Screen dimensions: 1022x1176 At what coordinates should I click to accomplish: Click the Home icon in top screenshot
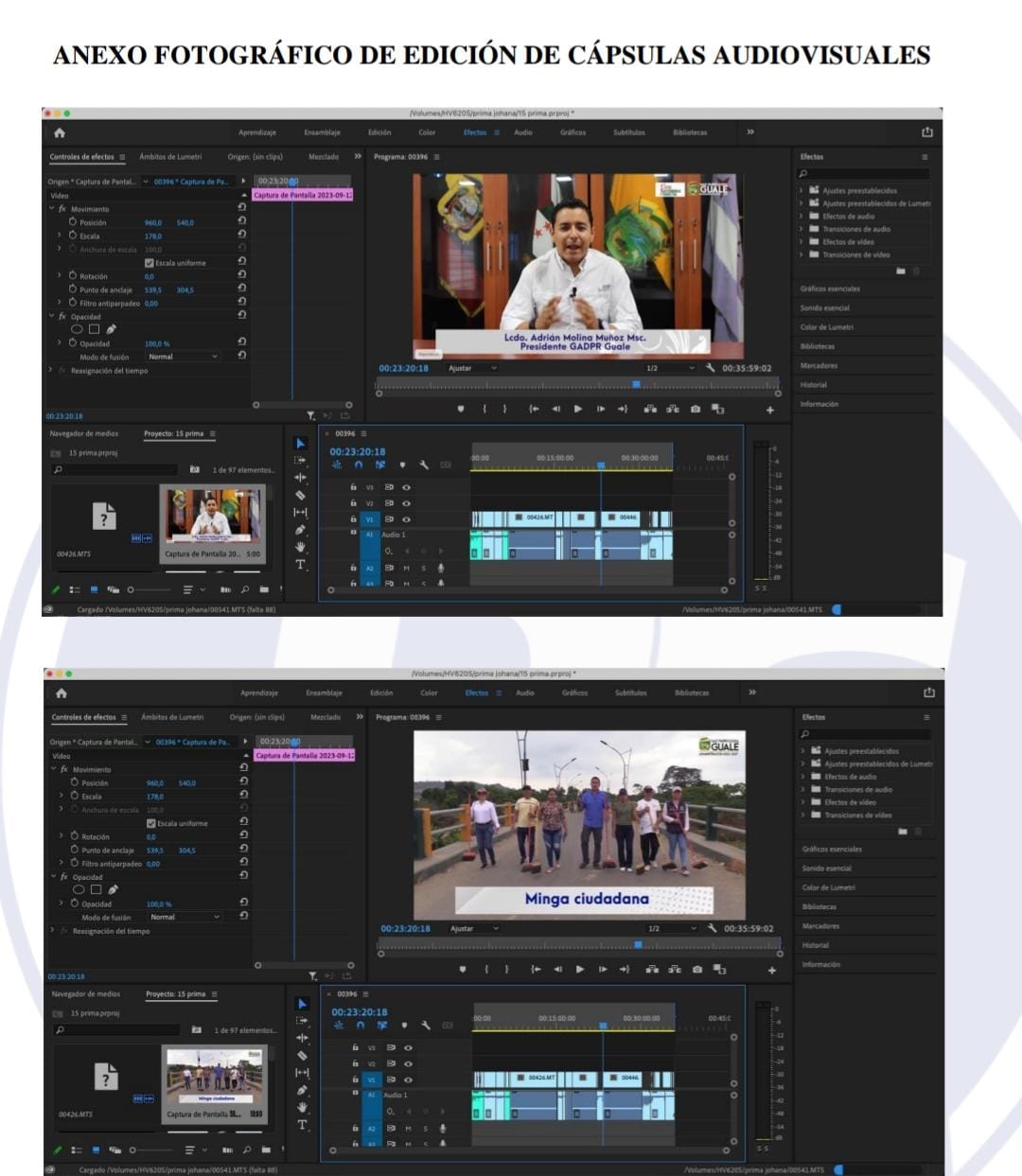pos(60,132)
